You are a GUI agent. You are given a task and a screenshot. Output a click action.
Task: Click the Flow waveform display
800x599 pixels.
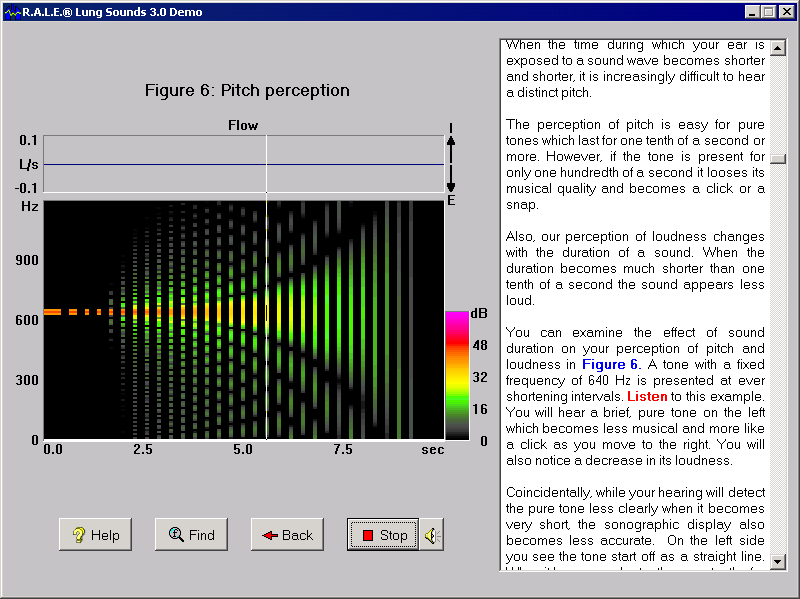point(240,163)
